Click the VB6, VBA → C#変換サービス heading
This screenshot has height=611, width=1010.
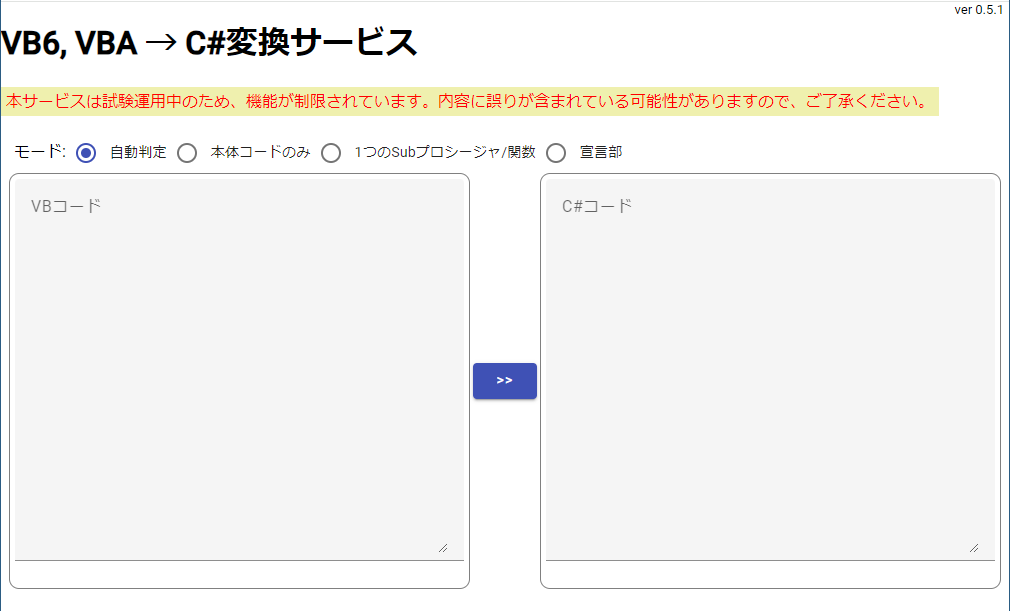[x=209, y=42]
